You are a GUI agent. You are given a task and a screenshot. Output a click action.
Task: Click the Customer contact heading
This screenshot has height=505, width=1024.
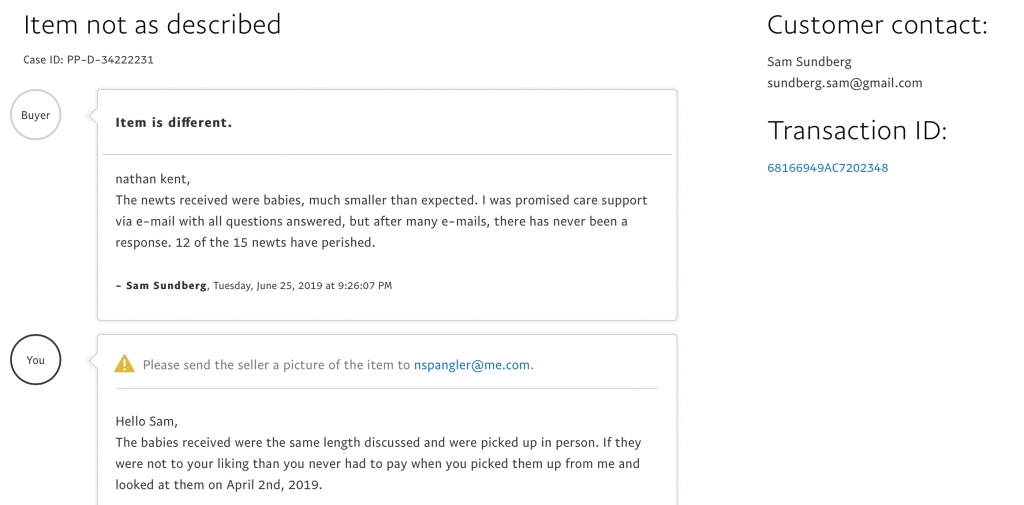[x=877, y=25]
